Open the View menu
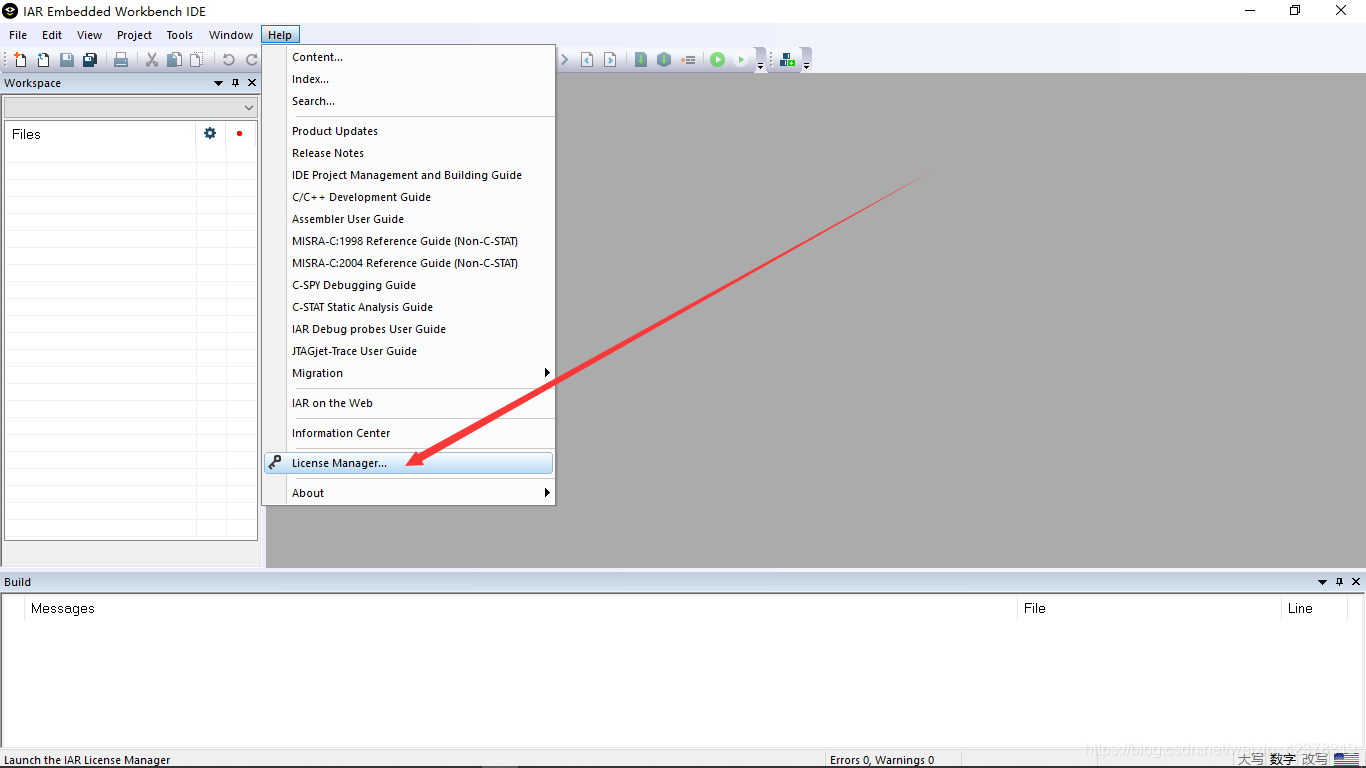Image resolution: width=1366 pixels, height=768 pixels. click(x=90, y=35)
